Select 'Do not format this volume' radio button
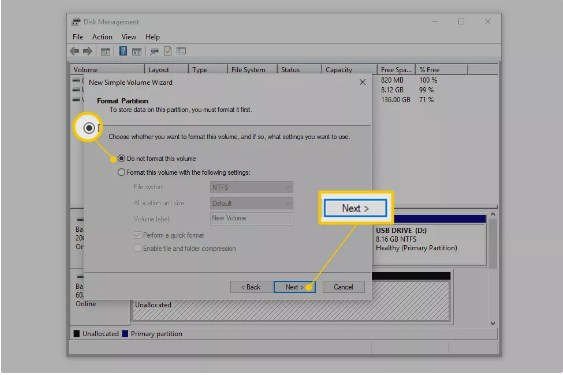Image resolution: width=563 pixels, height=375 pixels. click(x=122, y=158)
